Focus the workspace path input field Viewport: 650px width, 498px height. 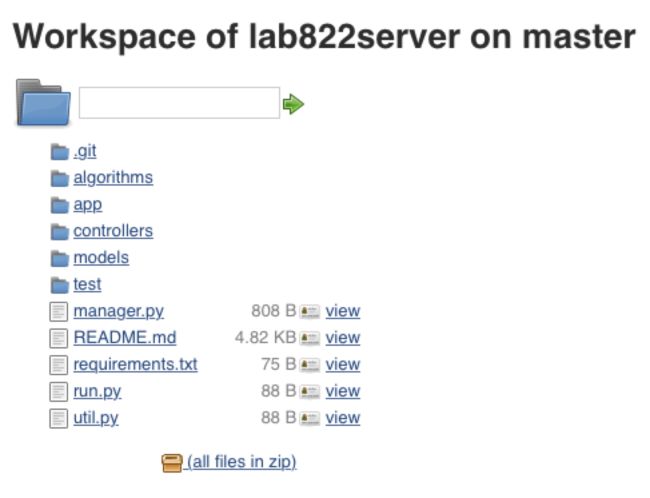179,103
